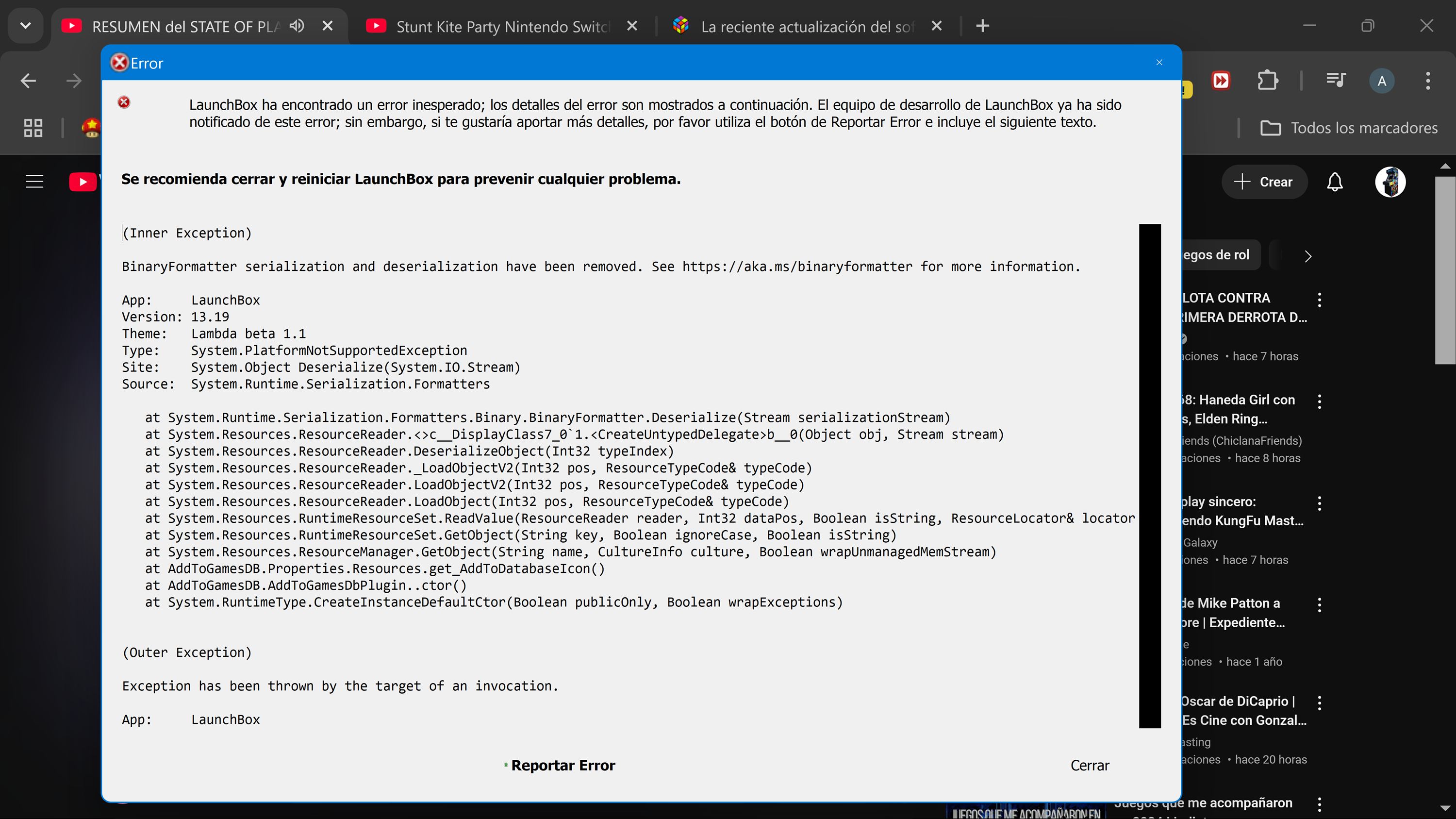Open options for LOTA CONTRA video
Image resolution: width=1456 pixels, height=819 pixels.
tap(1319, 300)
